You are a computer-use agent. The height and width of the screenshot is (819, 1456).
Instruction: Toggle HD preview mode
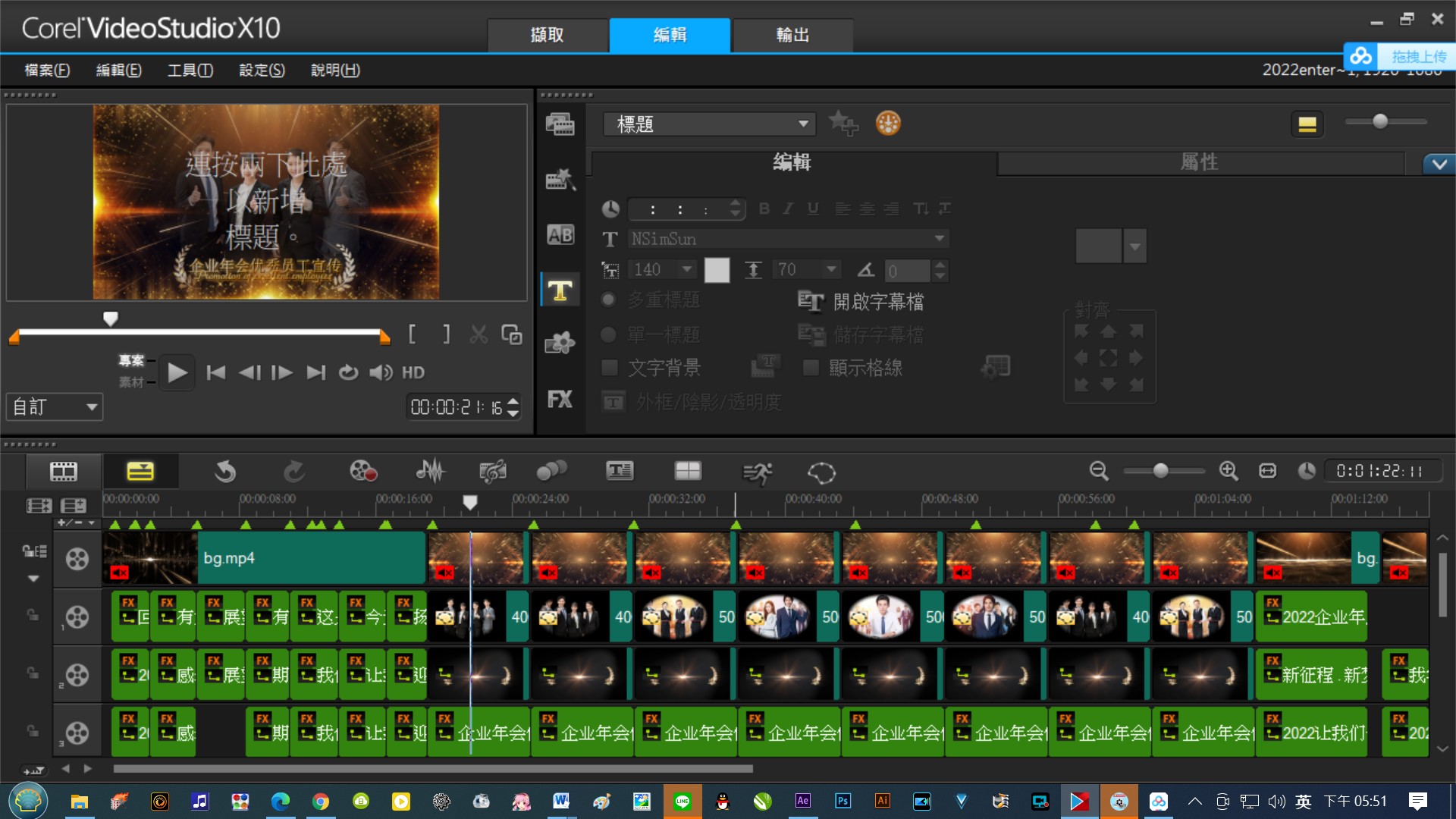(x=413, y=372)
